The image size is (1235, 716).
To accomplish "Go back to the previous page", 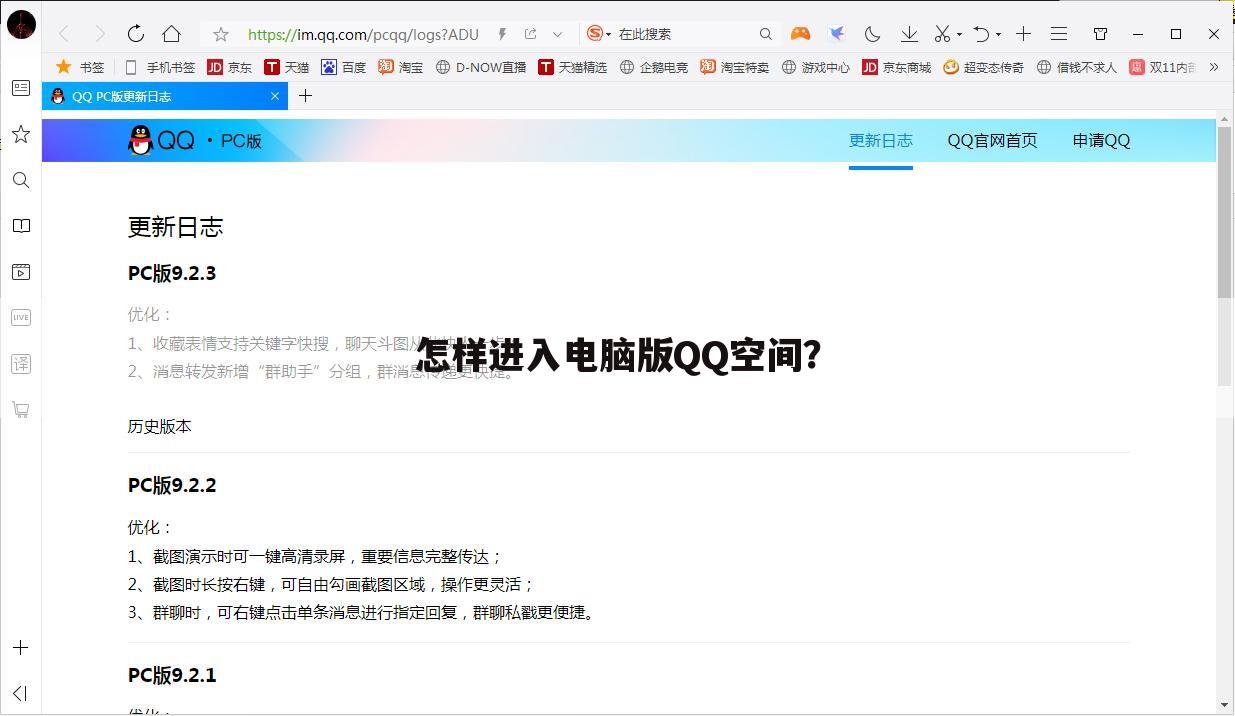I will click(64, 34).
